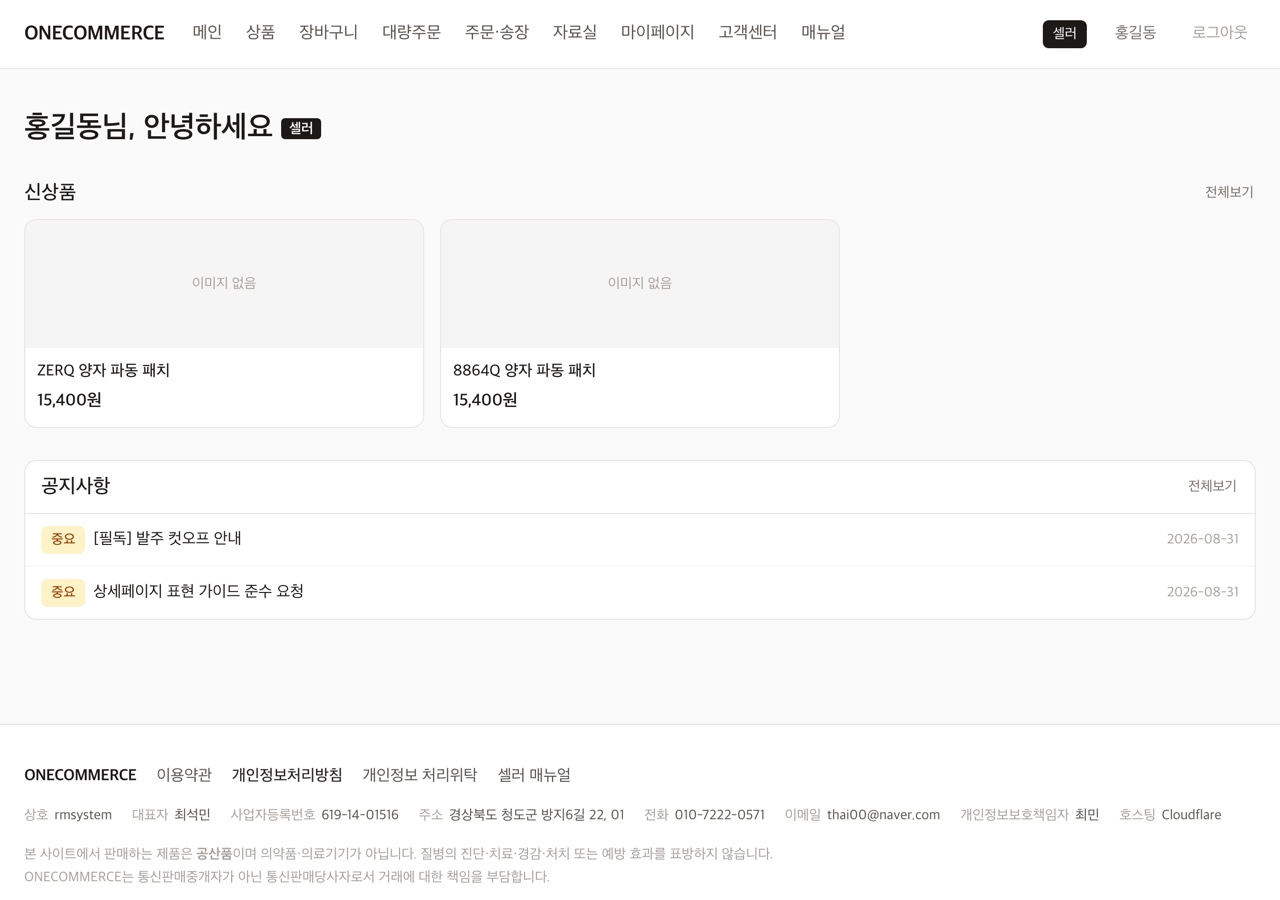Screen dimensions: 1280x900
Task: Click hosting value Cloudflare in footer
Action: (1191, 815)
